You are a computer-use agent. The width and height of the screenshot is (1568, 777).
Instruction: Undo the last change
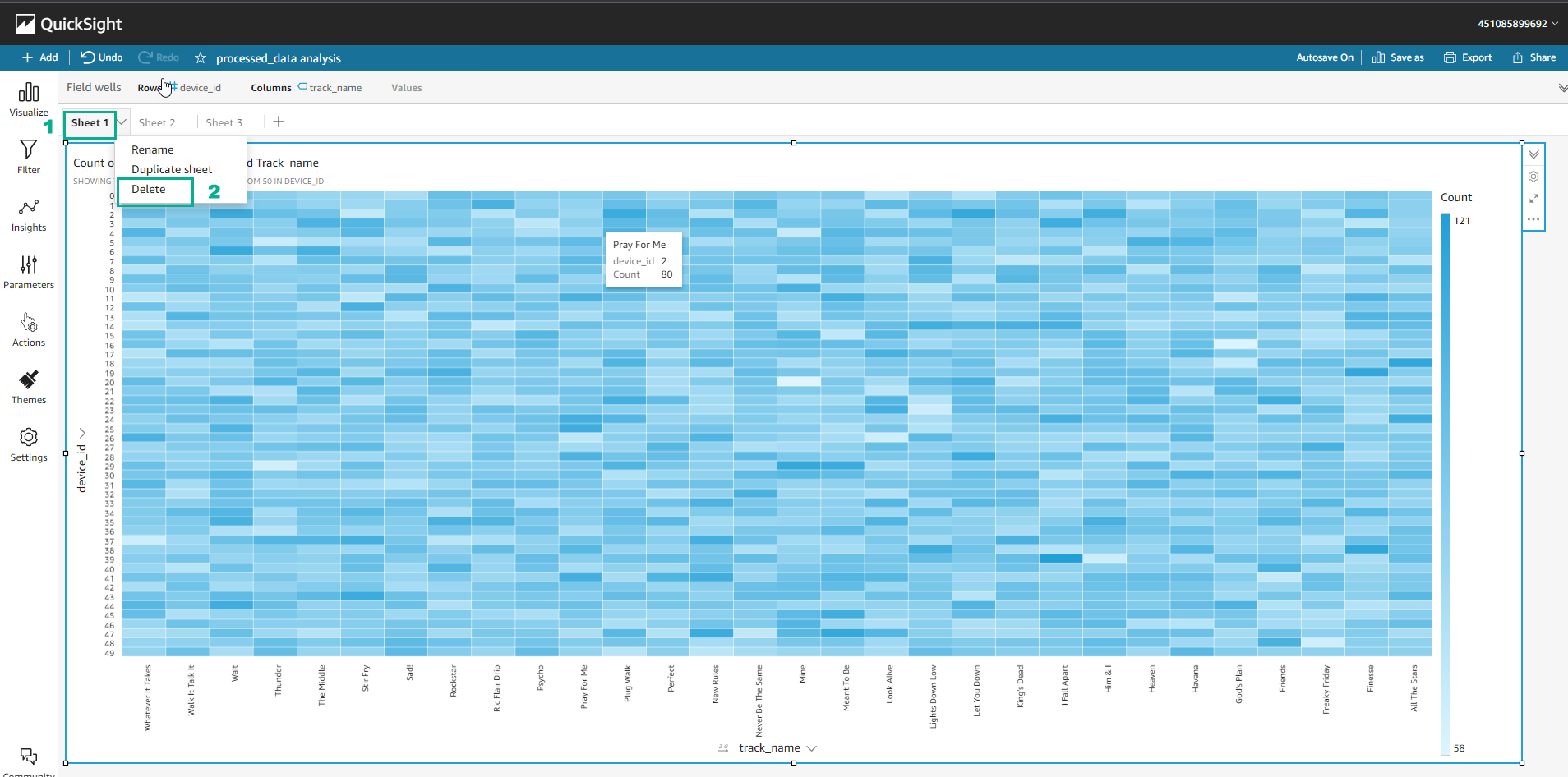click(x=102, y=57)
